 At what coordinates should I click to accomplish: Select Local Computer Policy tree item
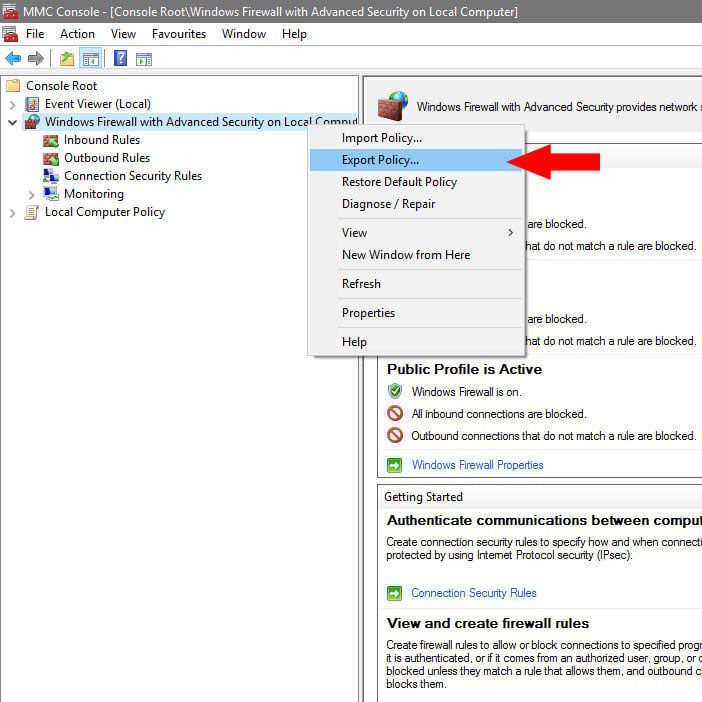click(105, 212)
